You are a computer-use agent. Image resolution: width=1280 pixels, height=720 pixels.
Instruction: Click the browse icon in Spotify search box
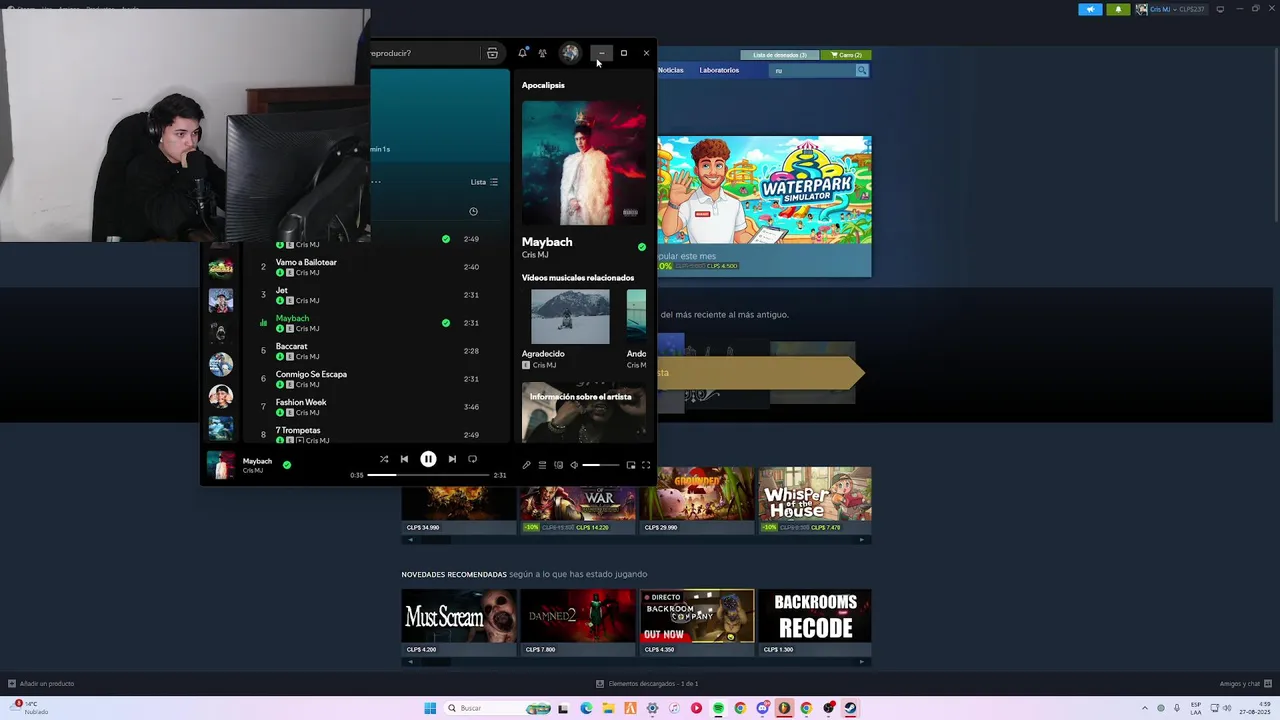tap(492, 53)
